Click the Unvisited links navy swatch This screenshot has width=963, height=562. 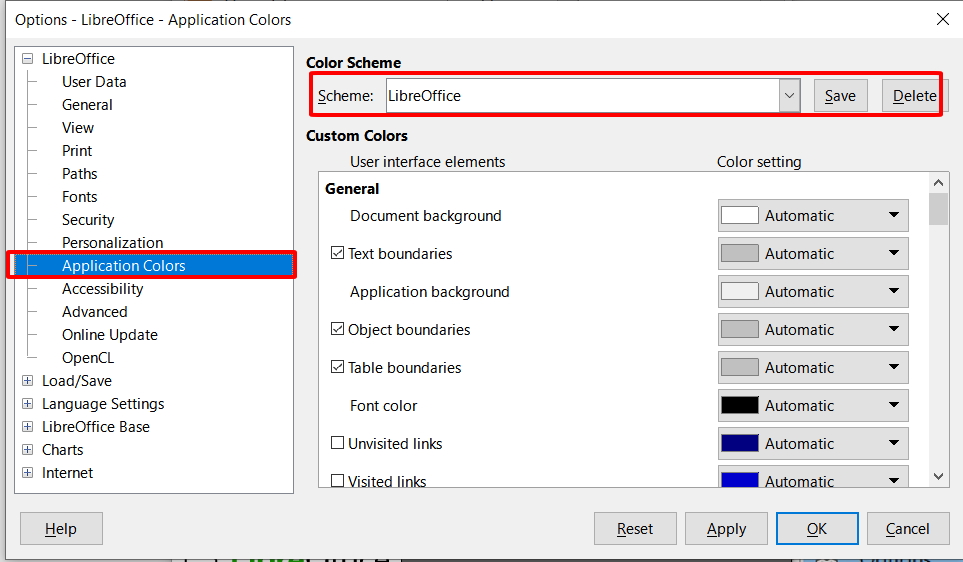(x=739, y=443)
